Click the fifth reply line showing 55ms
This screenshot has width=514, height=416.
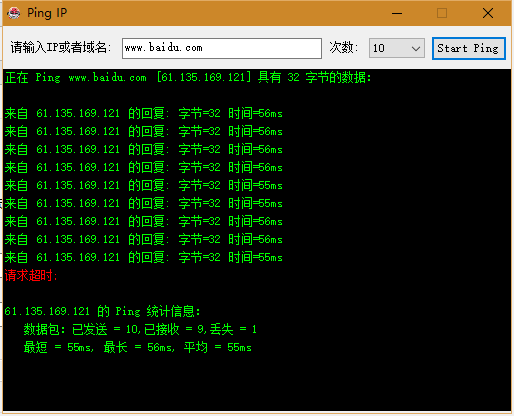pyautogui.click(x=144, y=186)
